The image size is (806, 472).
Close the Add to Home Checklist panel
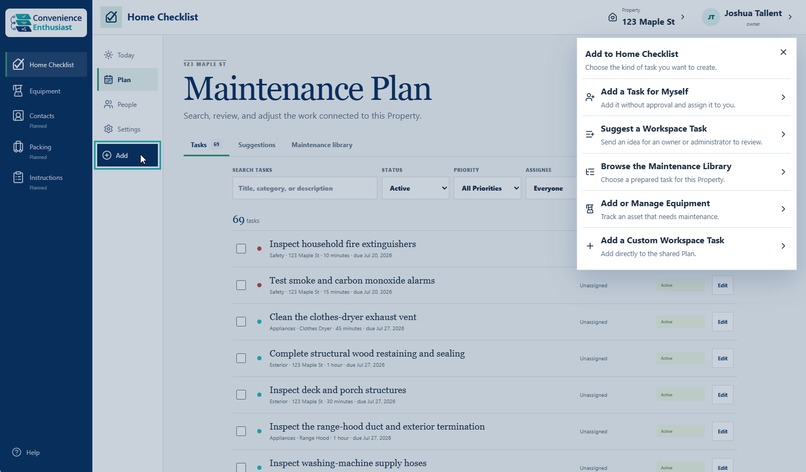783,52
